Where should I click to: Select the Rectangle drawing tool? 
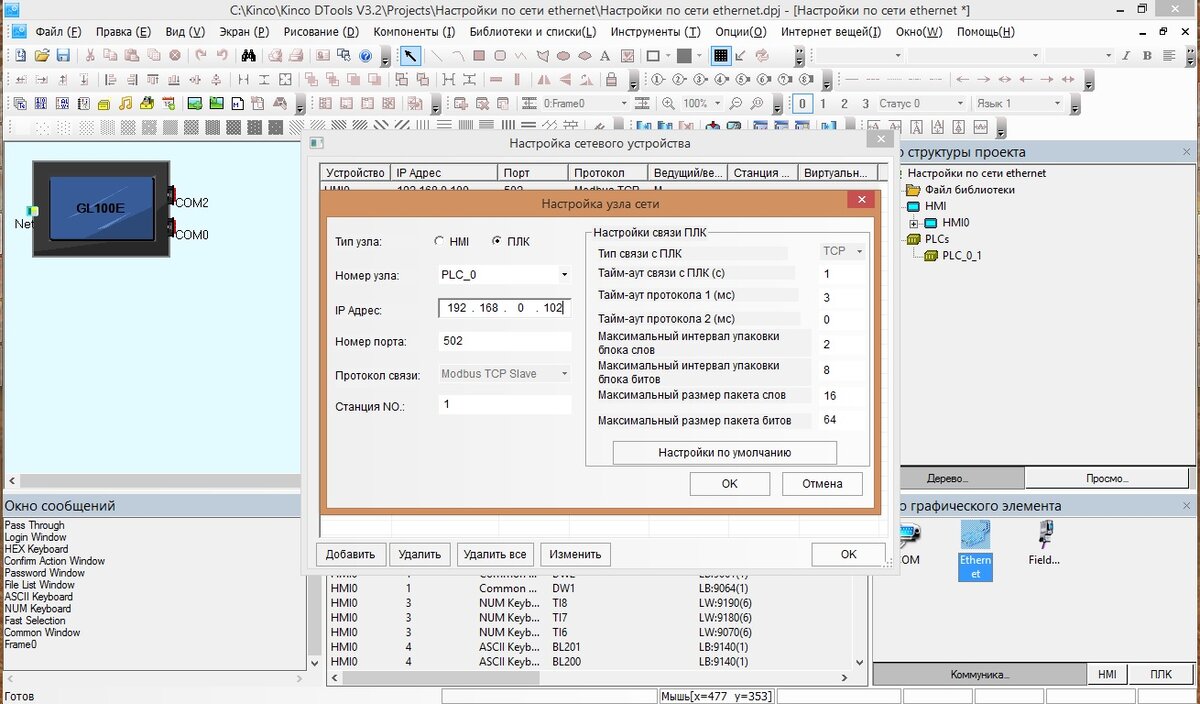click(479, 55)
